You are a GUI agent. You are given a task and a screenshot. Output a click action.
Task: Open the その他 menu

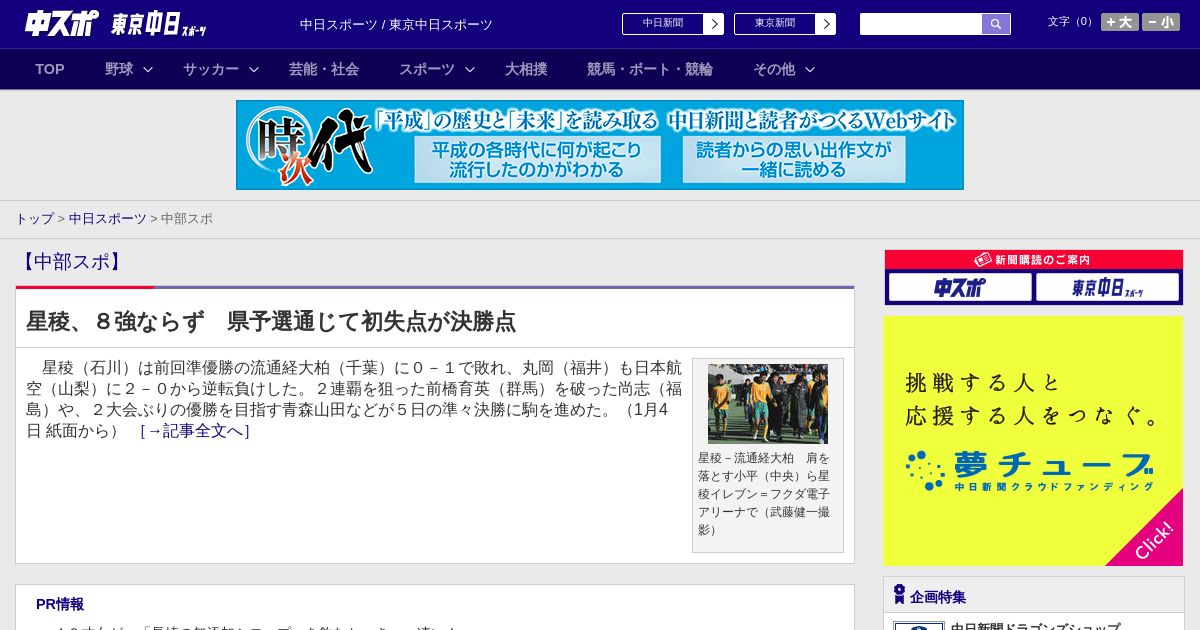tap(774, 69)
